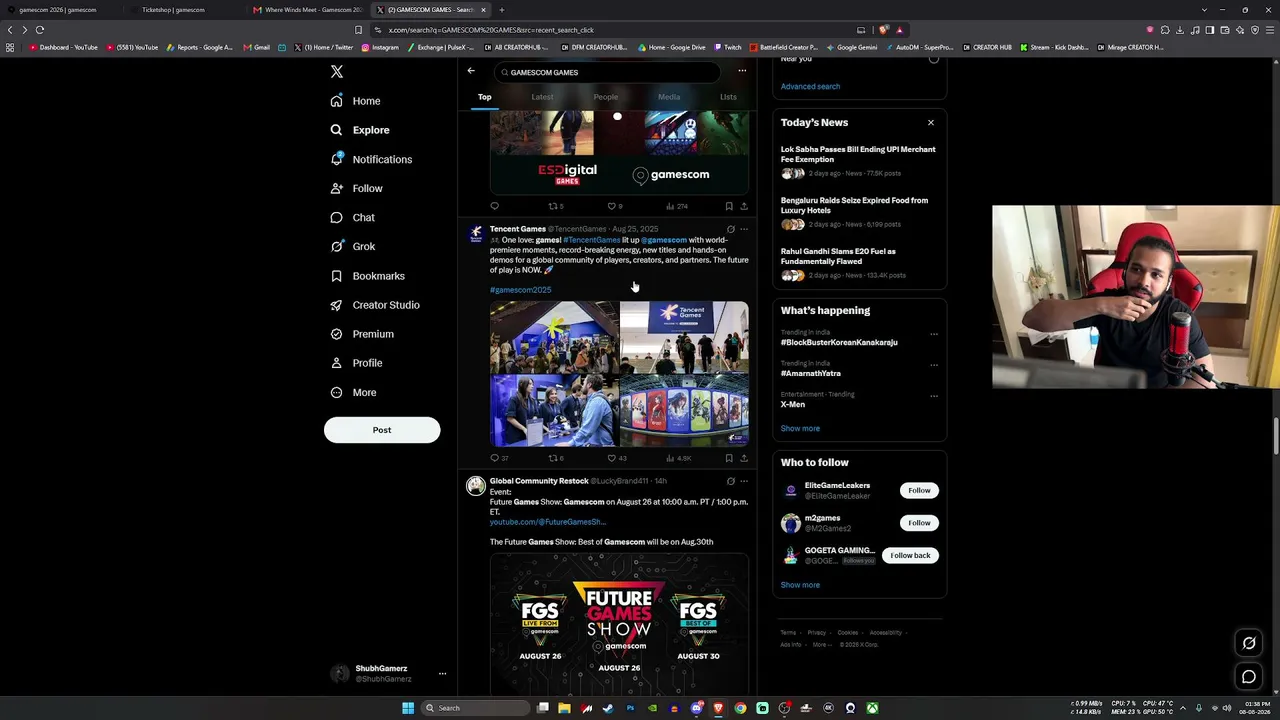
Task: Open the Bengaluru Raids expired food story
Action: pyautogui.click(x=858, y=212)
